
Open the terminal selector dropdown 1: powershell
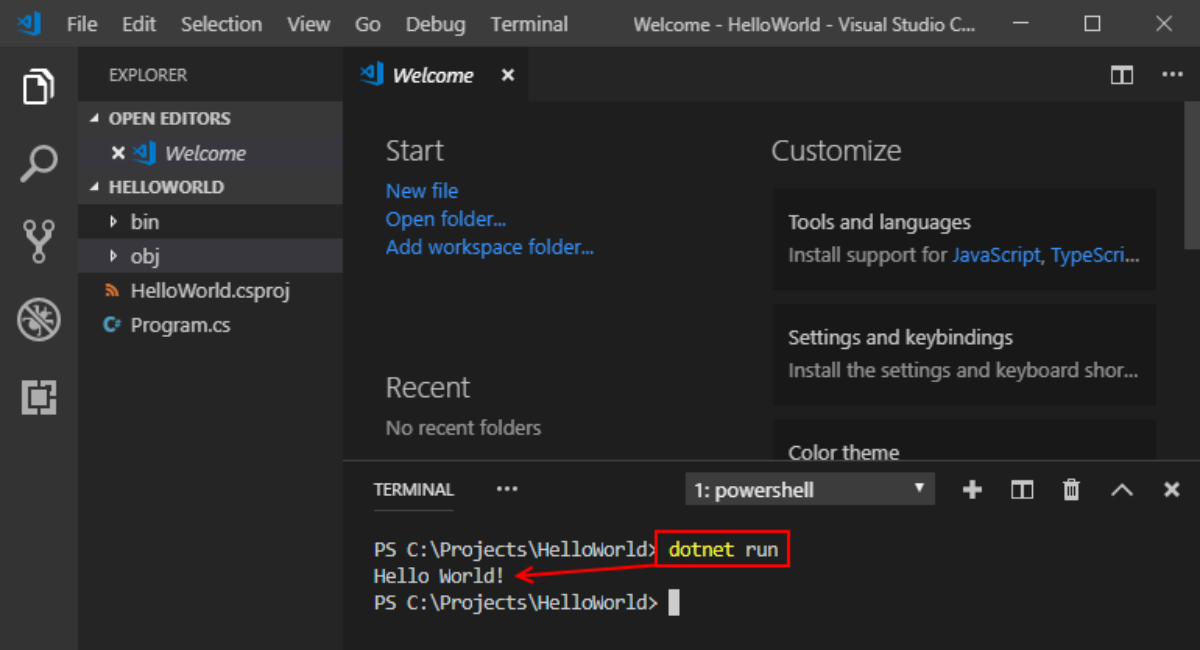(810, 490)
